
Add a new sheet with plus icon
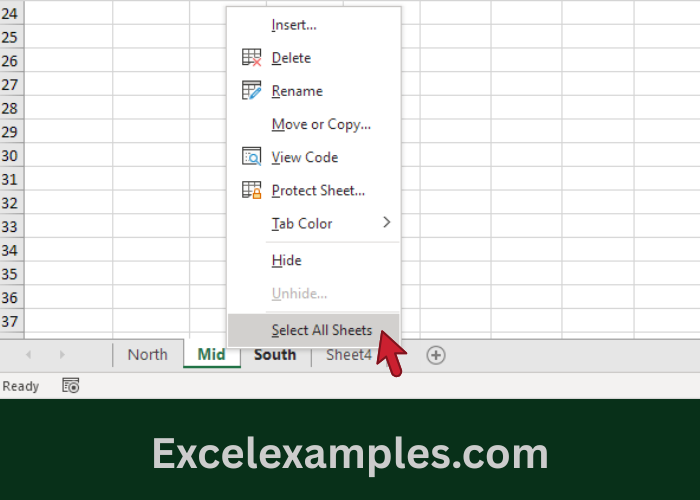pos(436,354)
